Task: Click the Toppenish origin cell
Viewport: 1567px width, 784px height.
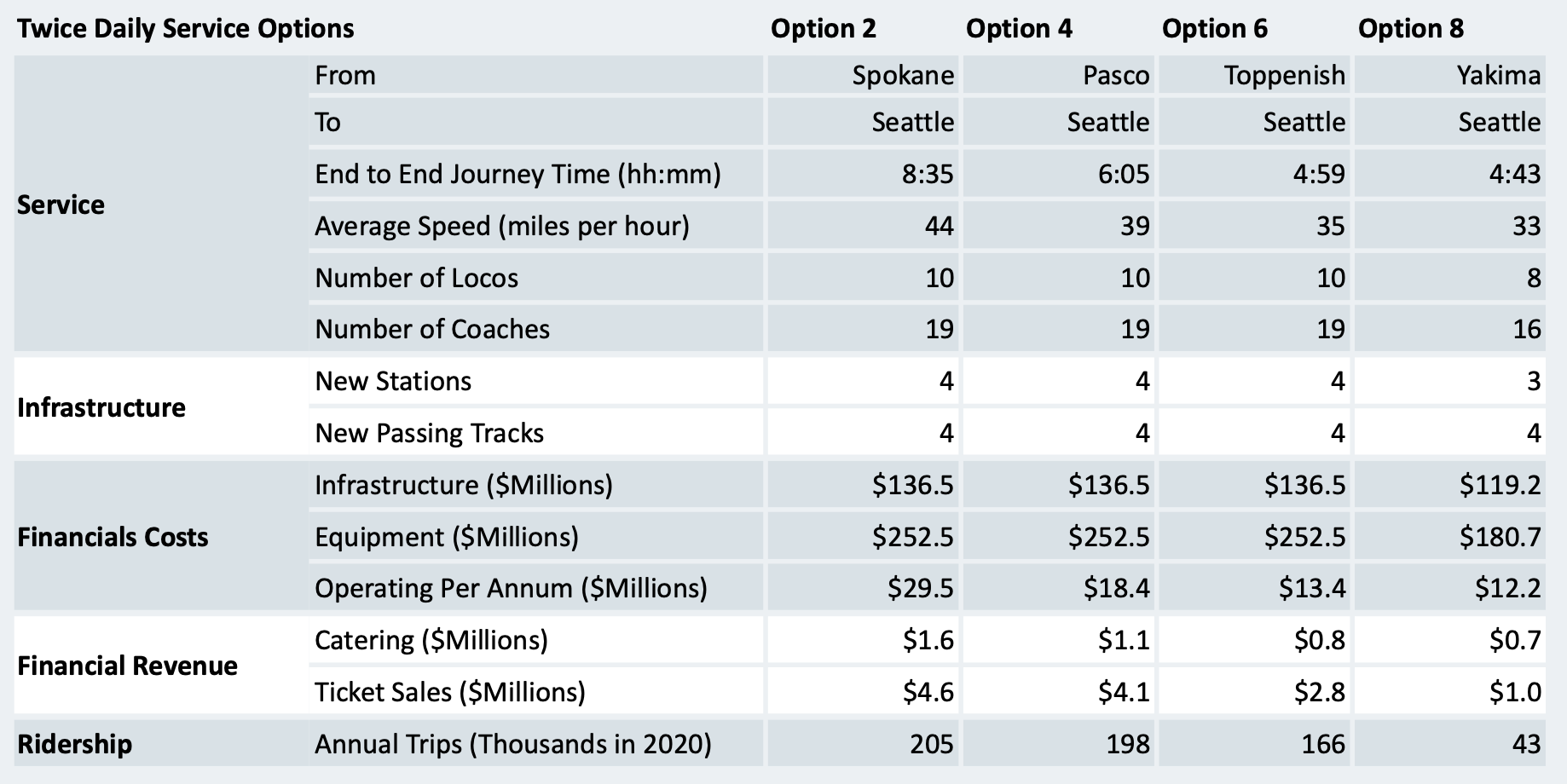Action: [1284, 76]
